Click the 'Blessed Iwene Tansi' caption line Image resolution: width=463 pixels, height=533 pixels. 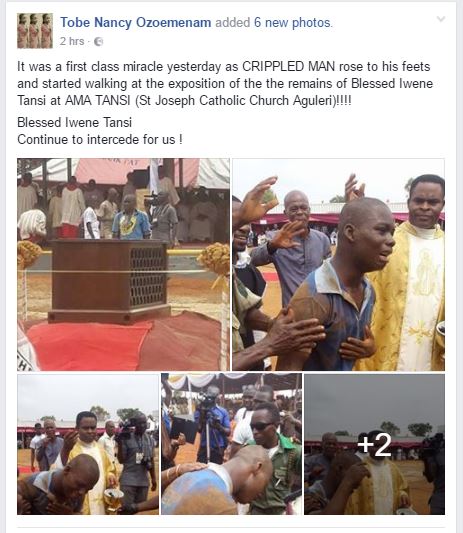(x=74, y=122)
